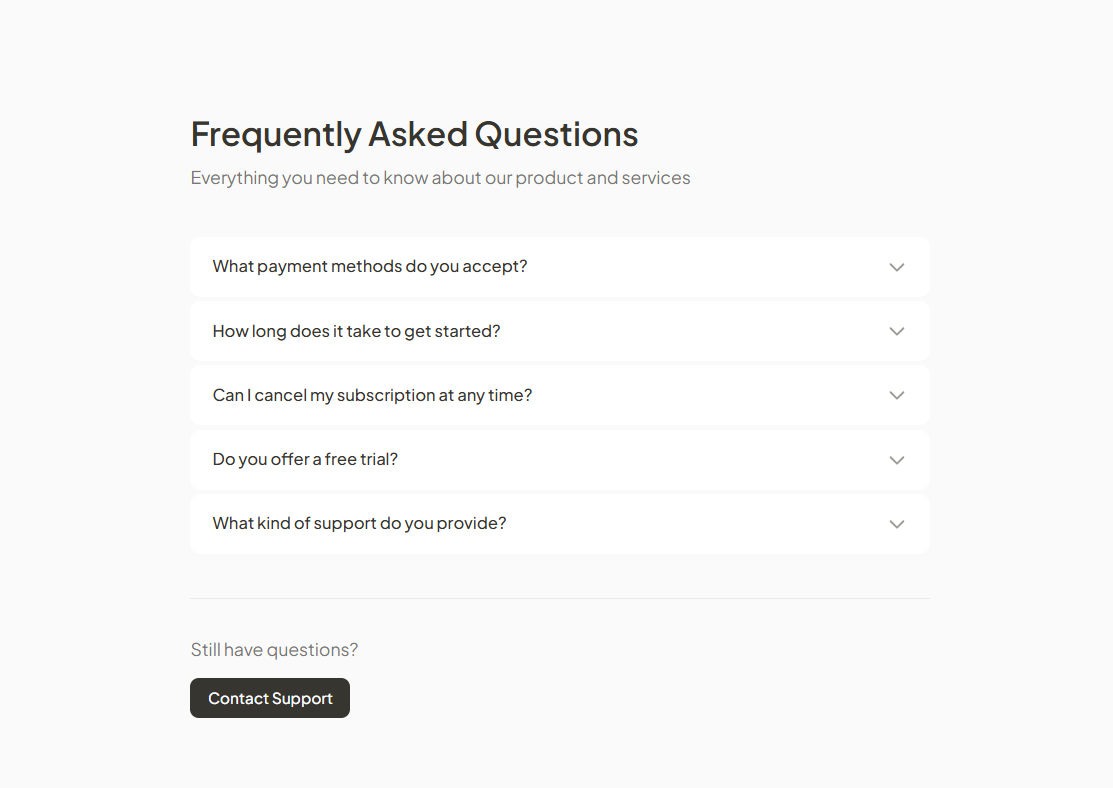Expand "What payment methods do you accept?" question text
The width and height of the screenshot is (1113, 788).
point(370,267)
